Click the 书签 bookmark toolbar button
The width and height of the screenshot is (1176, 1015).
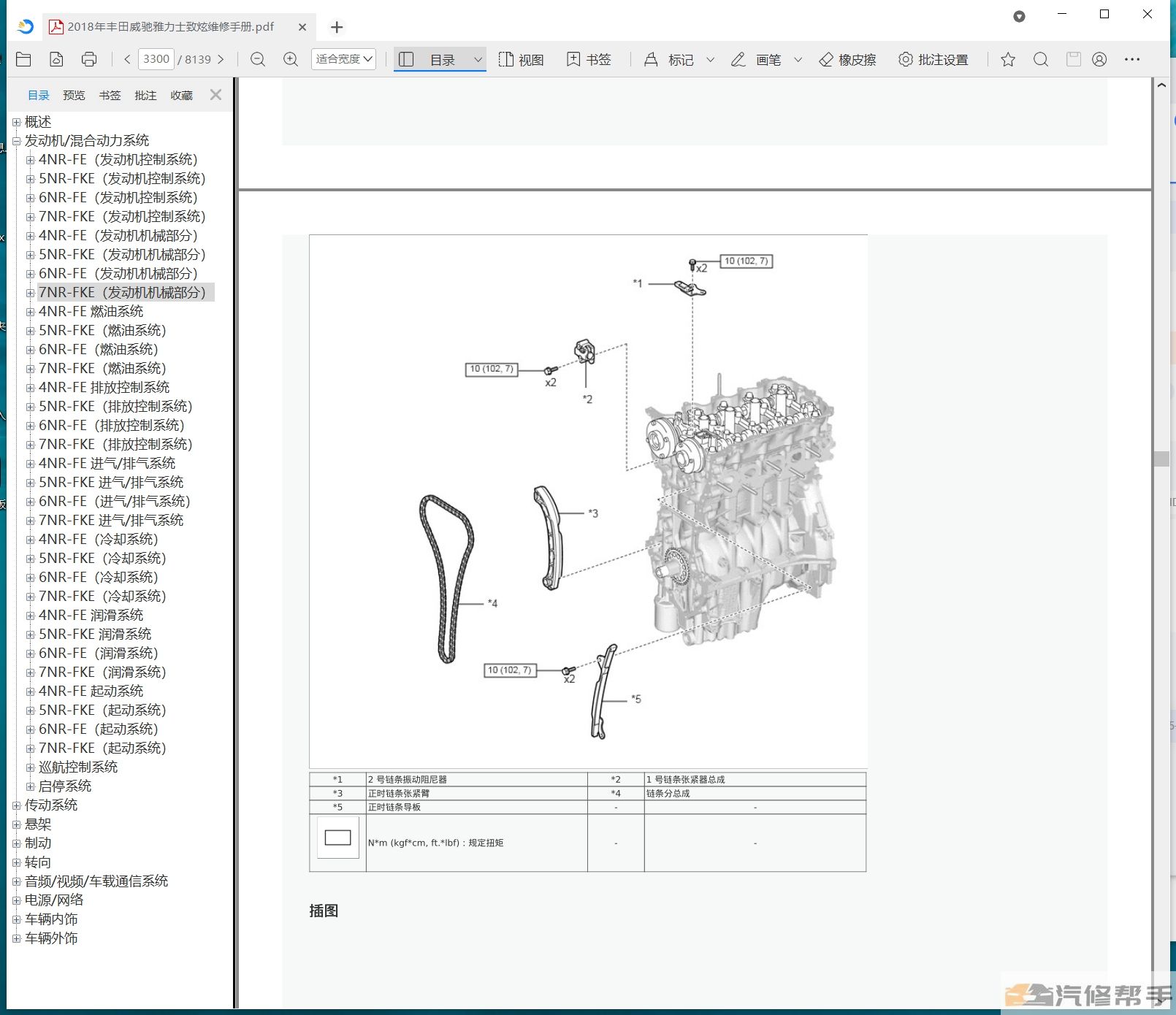point(589,60)
